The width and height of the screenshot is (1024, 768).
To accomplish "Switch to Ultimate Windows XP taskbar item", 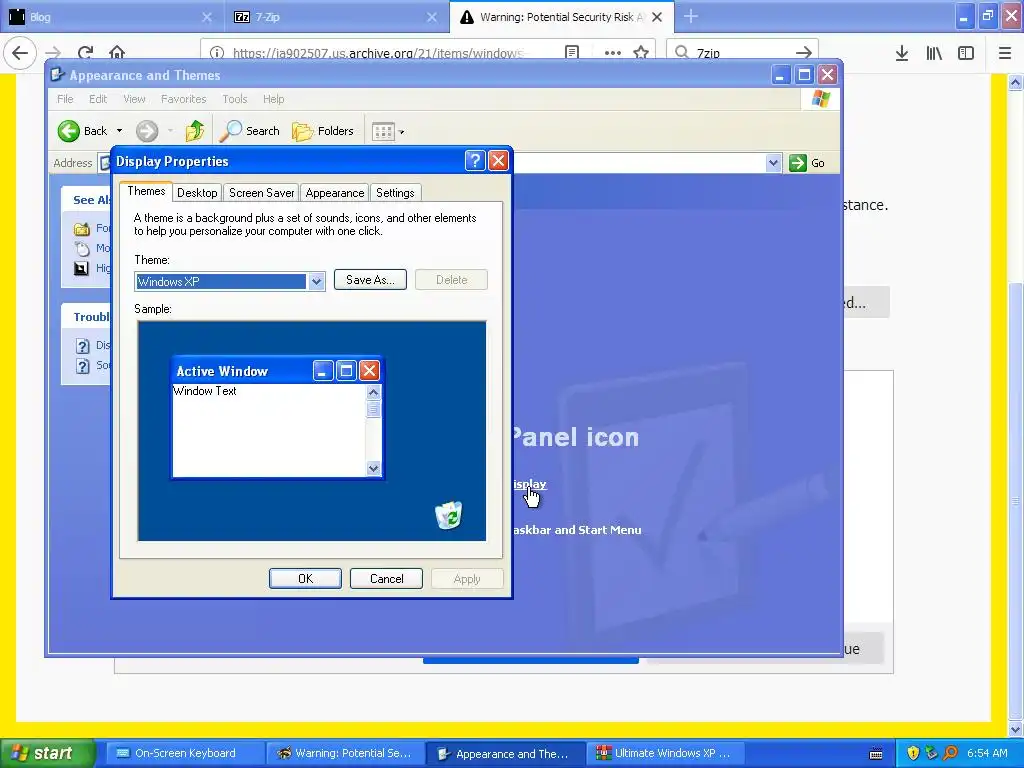I will click(663, 753).
